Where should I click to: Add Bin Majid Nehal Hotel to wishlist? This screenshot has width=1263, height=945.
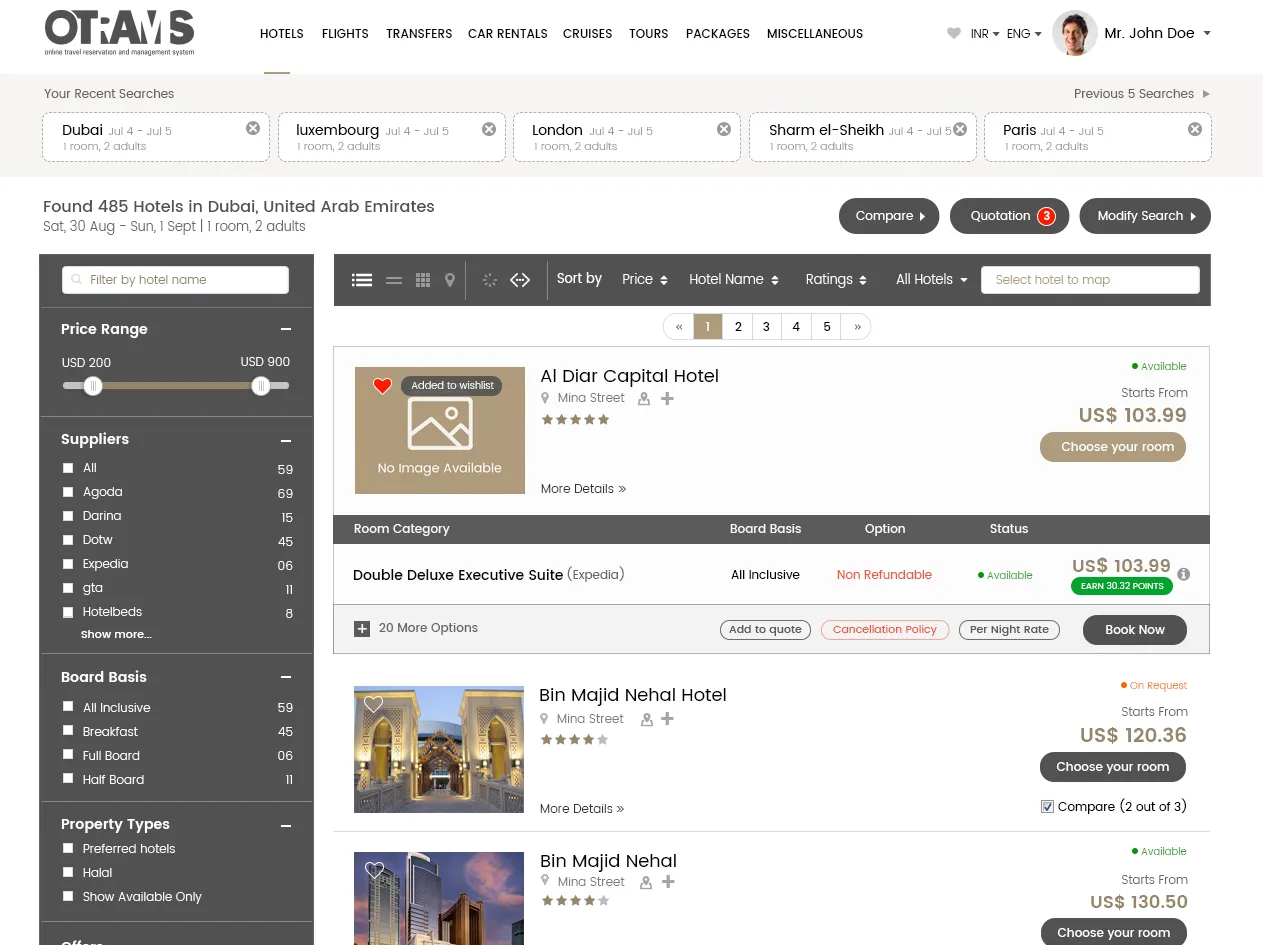(373, 704)
